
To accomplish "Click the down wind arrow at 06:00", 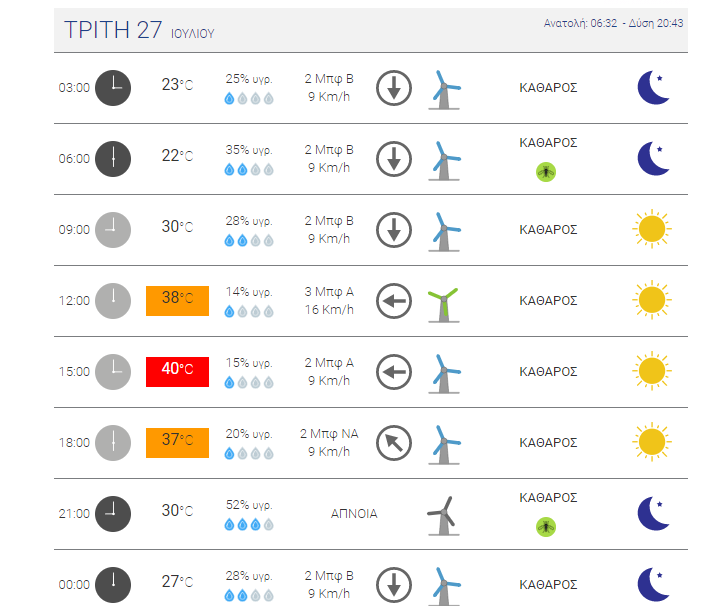I will tap(394, 158).
